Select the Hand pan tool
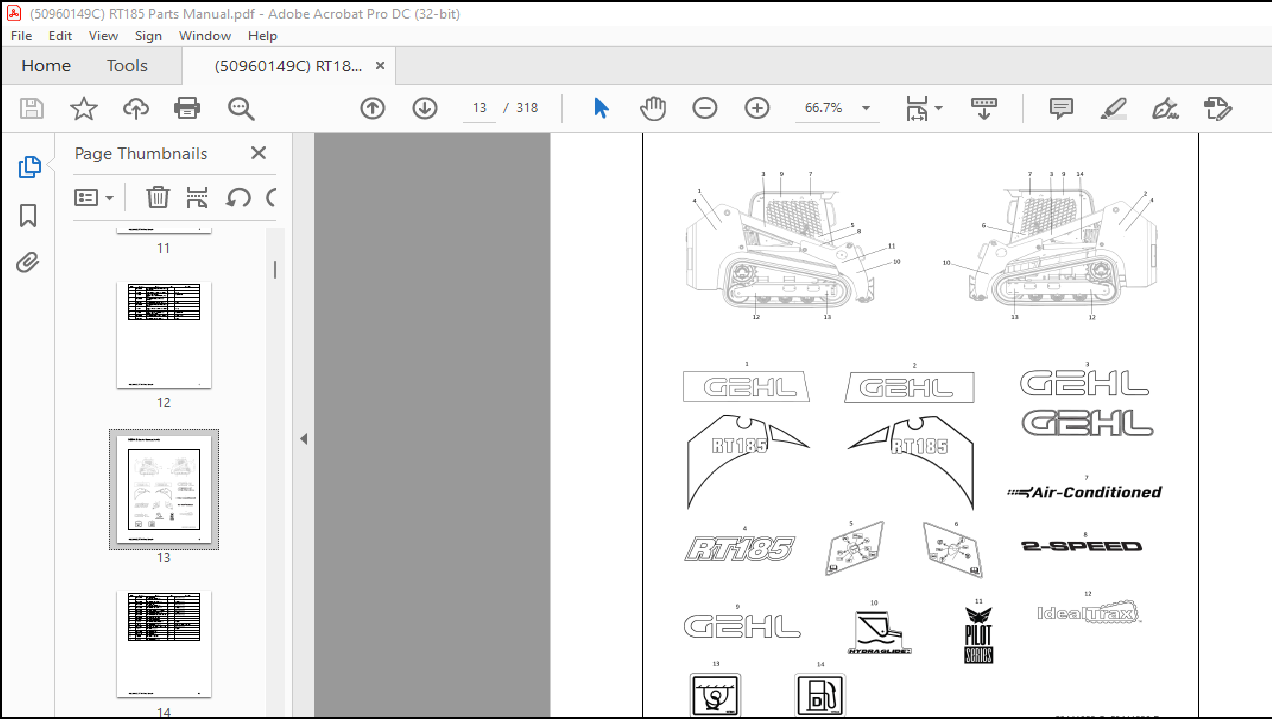 click(x=653, y=108)
